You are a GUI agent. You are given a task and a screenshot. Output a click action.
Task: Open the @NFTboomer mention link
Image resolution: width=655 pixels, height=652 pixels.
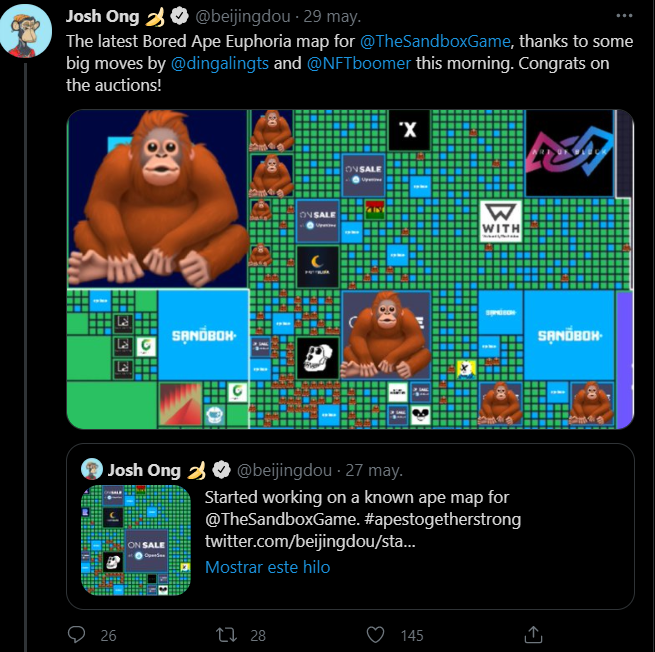pyautogui.click(x=359, y=63)
